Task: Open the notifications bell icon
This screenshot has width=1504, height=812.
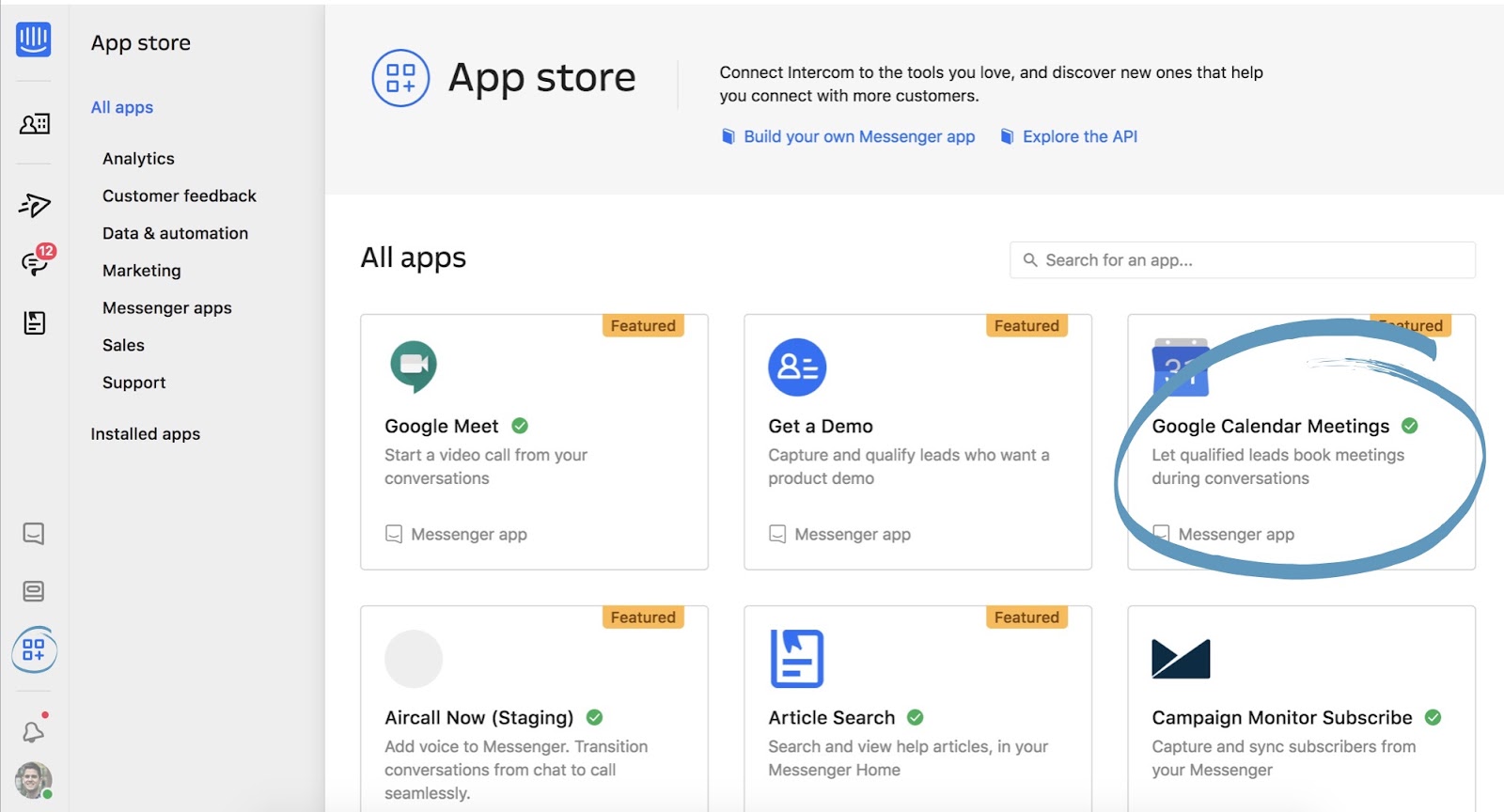Action: (x=34, y=731)
